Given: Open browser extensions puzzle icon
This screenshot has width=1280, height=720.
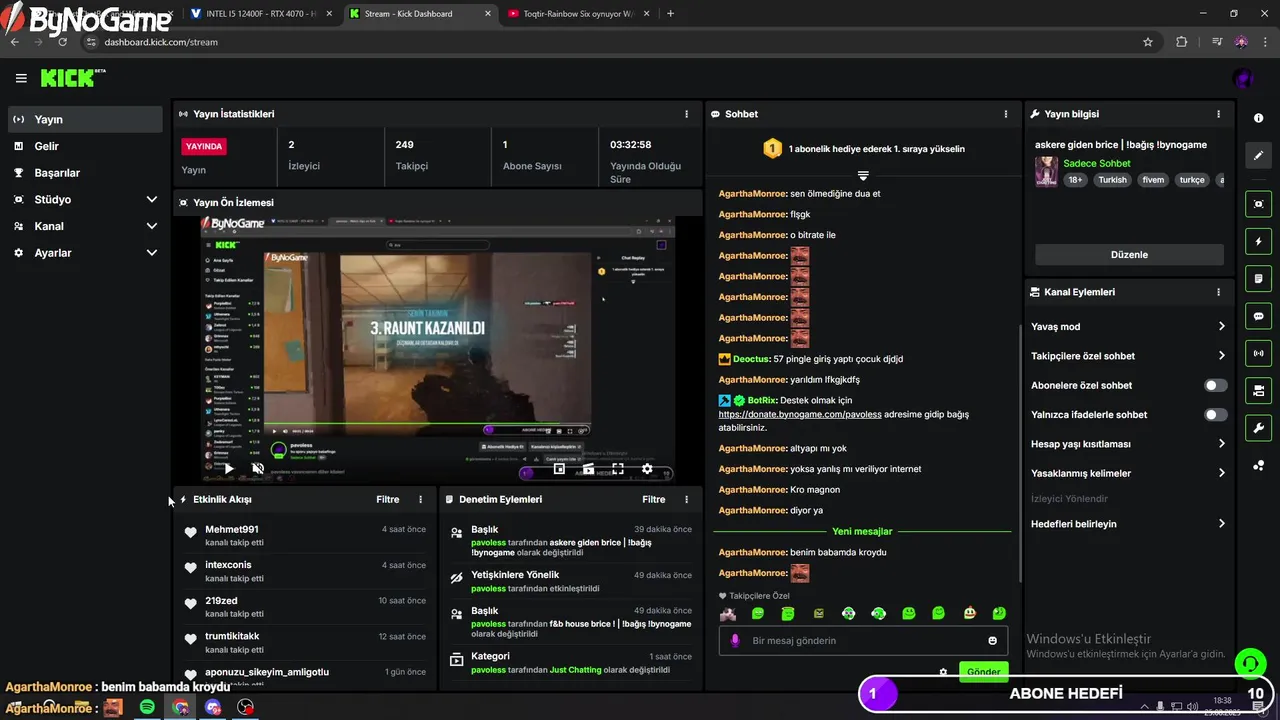Looking at the screenshot, I should 1181,42.
